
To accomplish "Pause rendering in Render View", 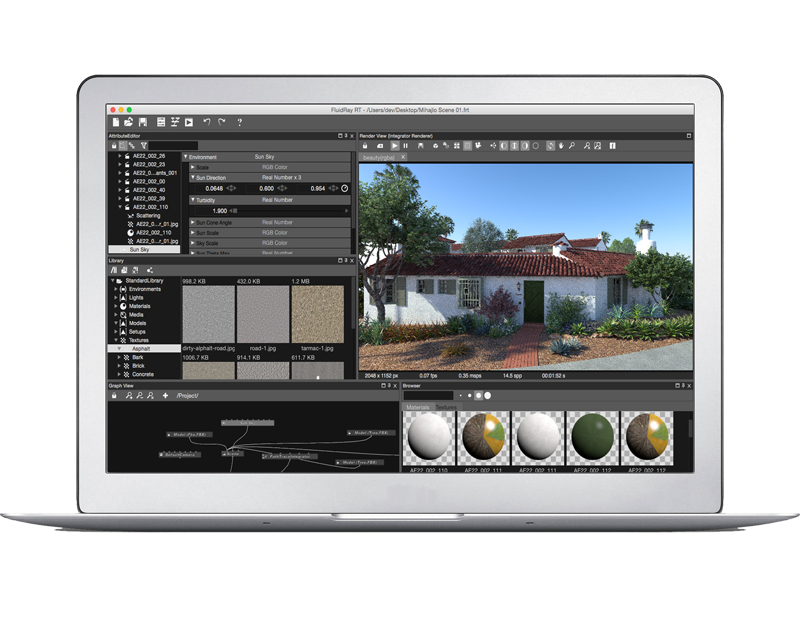I will click(x=406, y=146).
